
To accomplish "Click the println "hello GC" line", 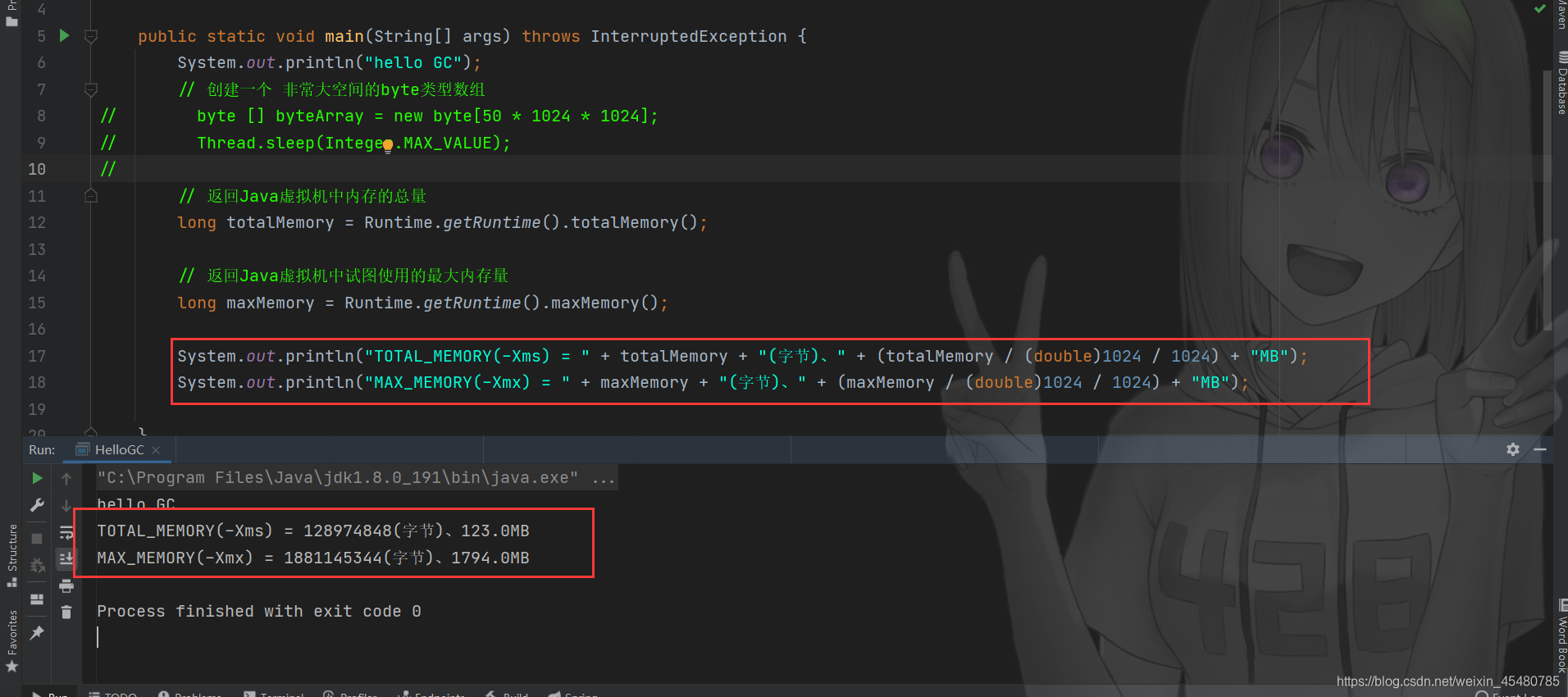I will pos(329,62).
